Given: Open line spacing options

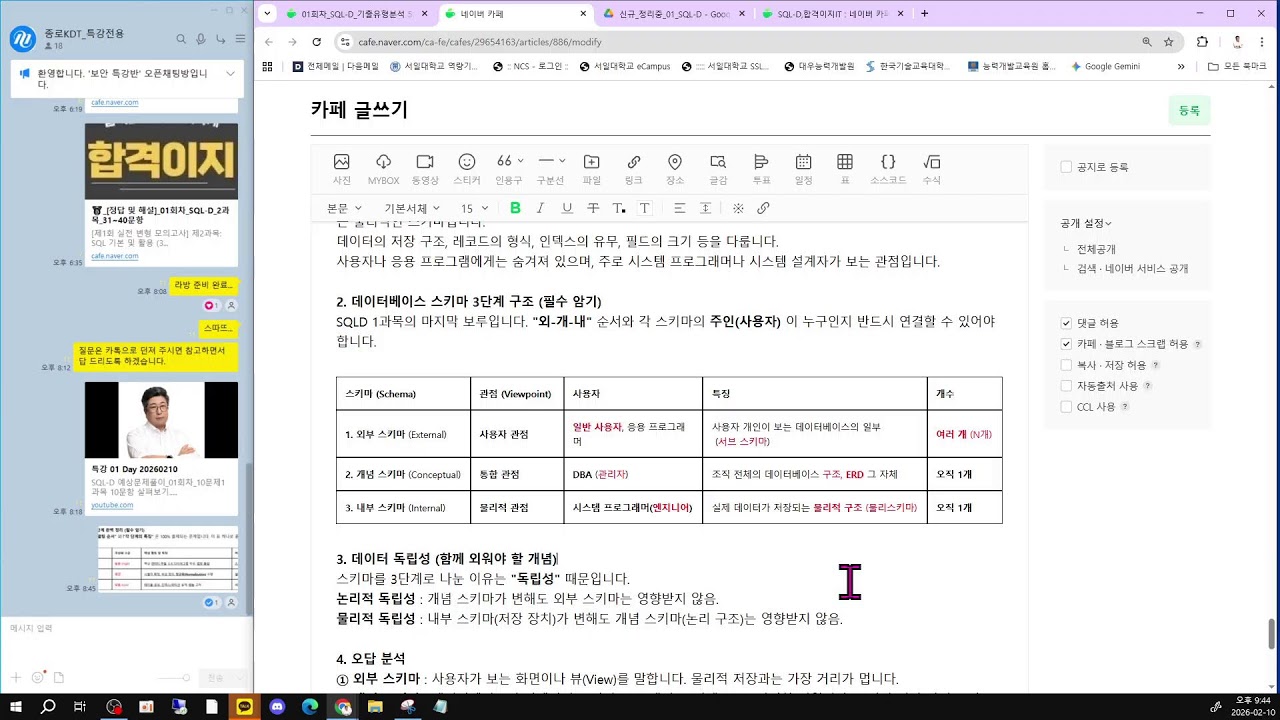Looking at the screenshot, I should 705,208.
